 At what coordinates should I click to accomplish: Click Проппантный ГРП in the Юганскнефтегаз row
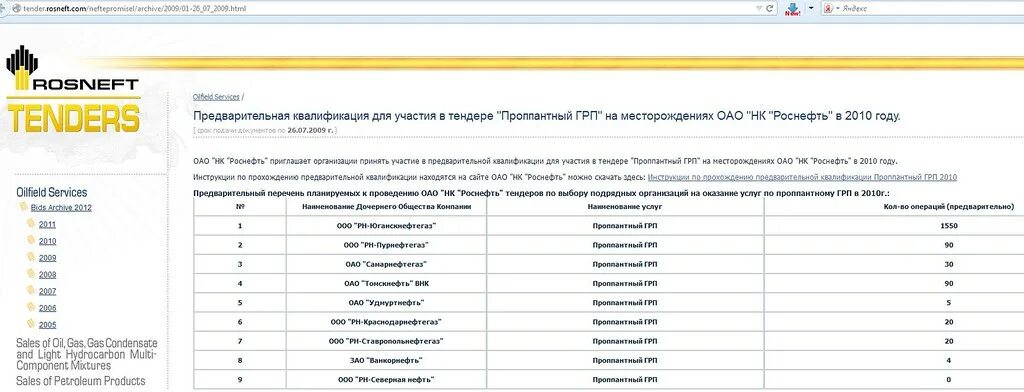coord(625,226)
